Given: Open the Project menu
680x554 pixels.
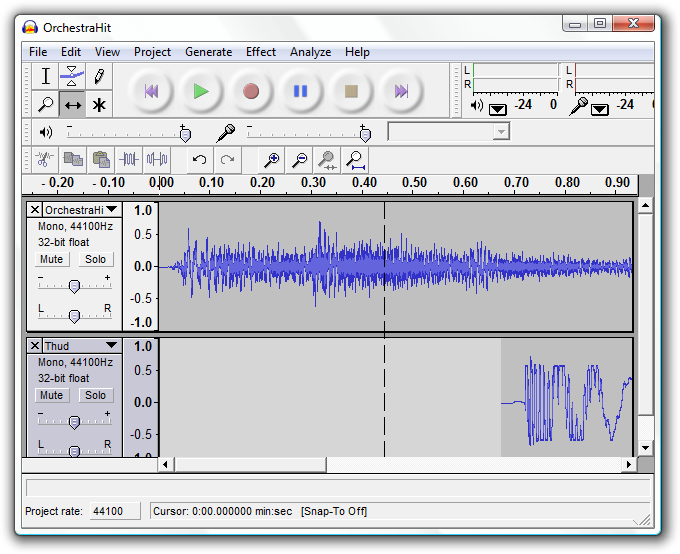Looking at the screenshot, I should (152, 52).
